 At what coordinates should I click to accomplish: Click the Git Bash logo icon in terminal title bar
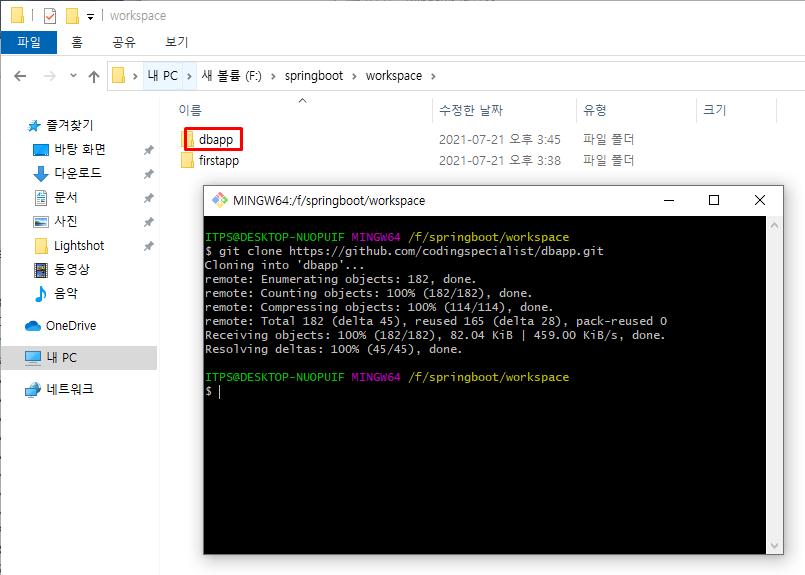[220, 200]
